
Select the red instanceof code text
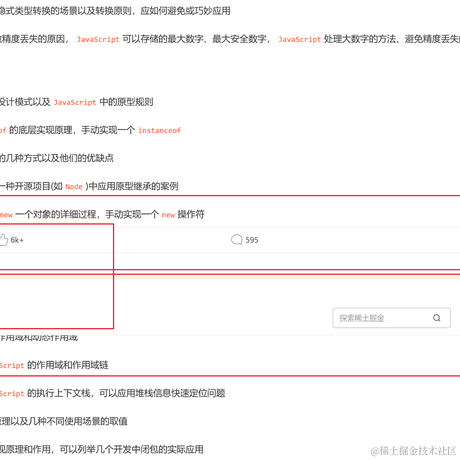(x=159, y=130)
